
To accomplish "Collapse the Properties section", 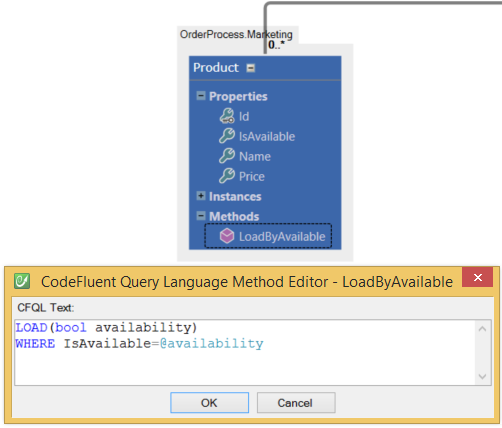I will [201, 96].
